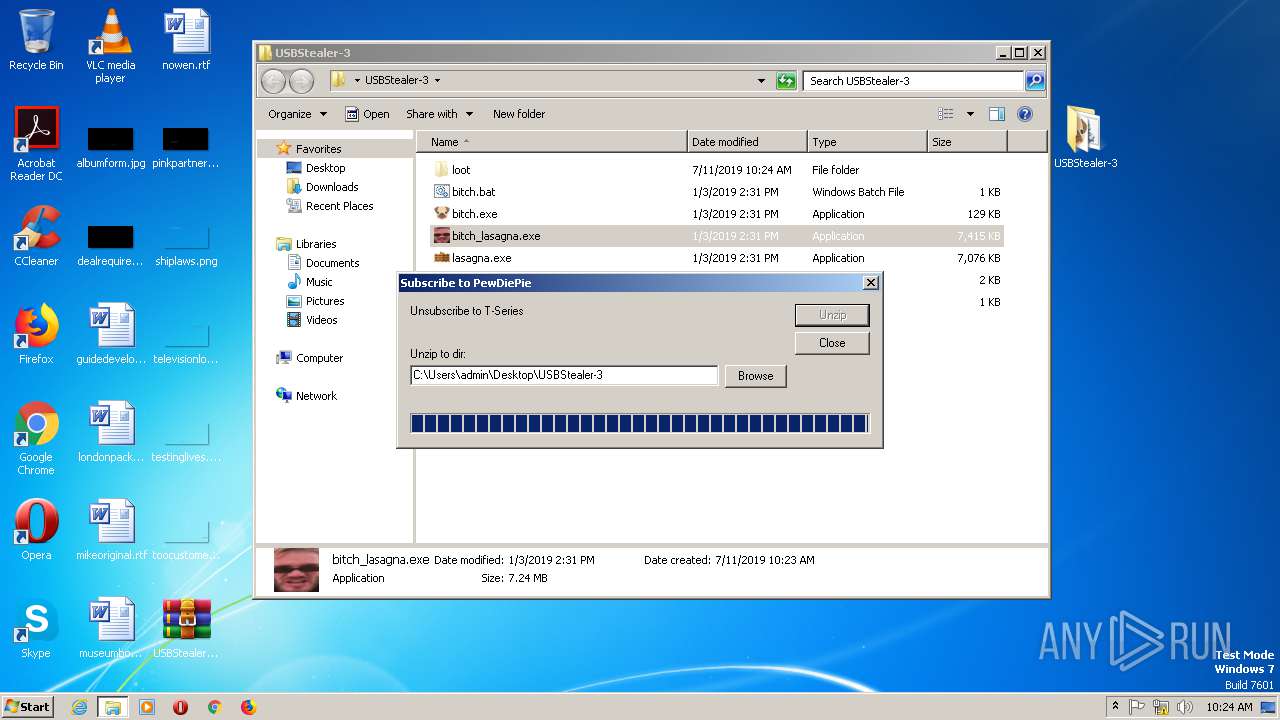Click Search USBStealer-3 field

[913, 81]
